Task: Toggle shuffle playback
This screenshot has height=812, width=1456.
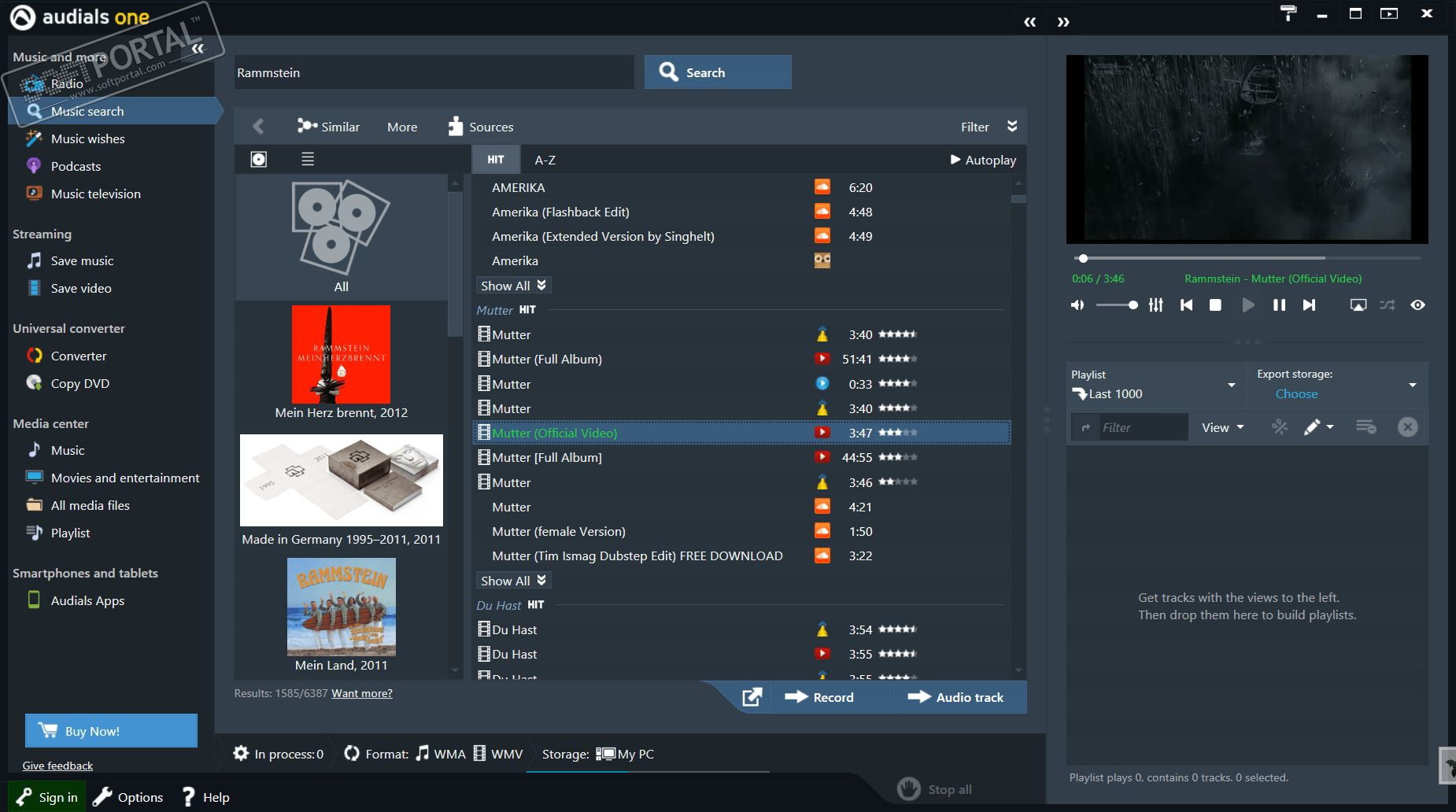Action: pos(1388,304)
